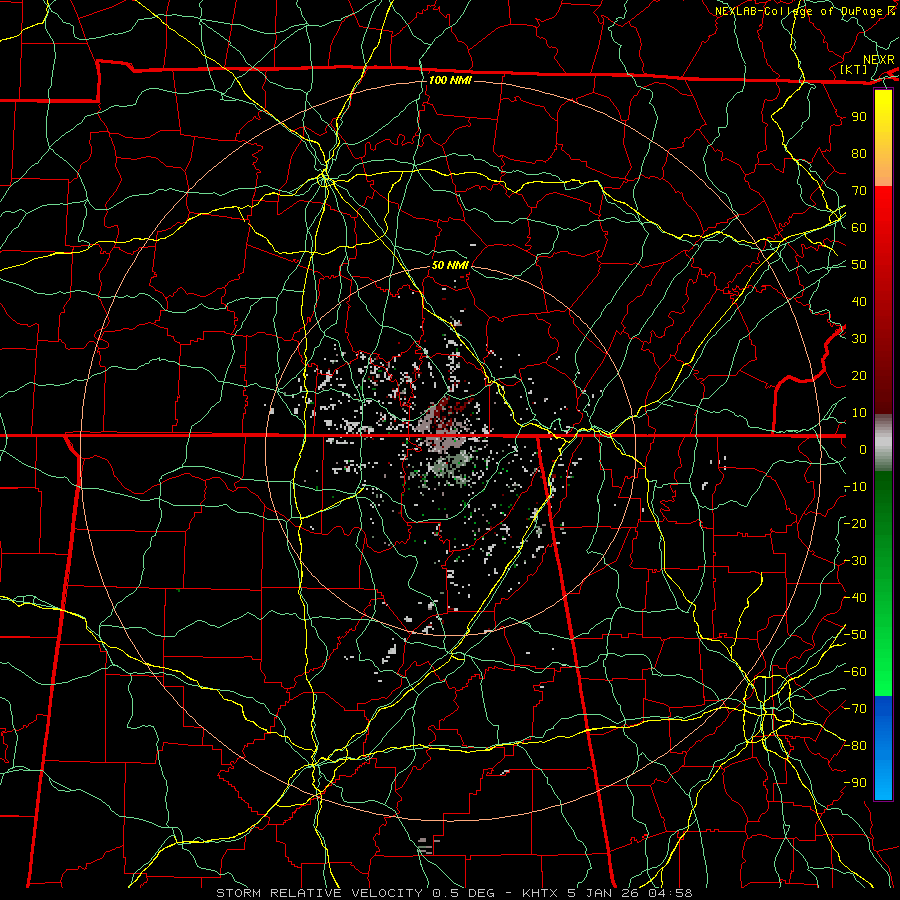Screen dimensions: 900x900
Task: Click the 60 value on the velocity scale
Action: (x=859, y=227)
